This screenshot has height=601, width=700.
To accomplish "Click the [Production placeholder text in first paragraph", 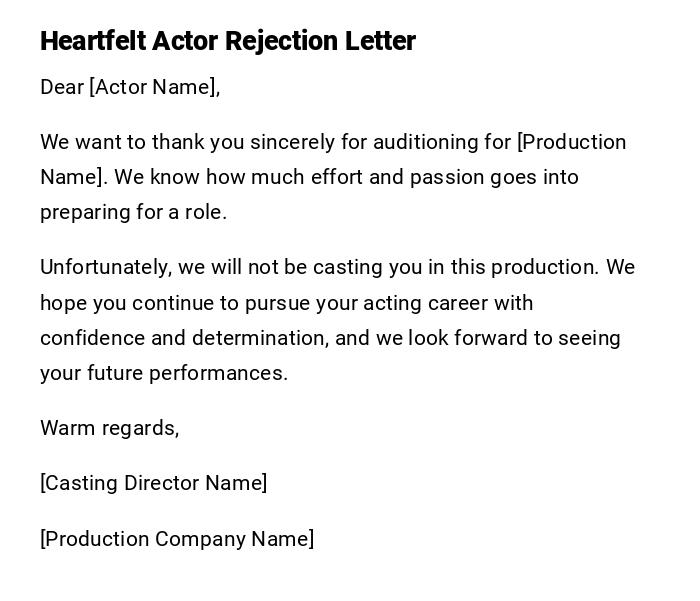I will point(571,142).
